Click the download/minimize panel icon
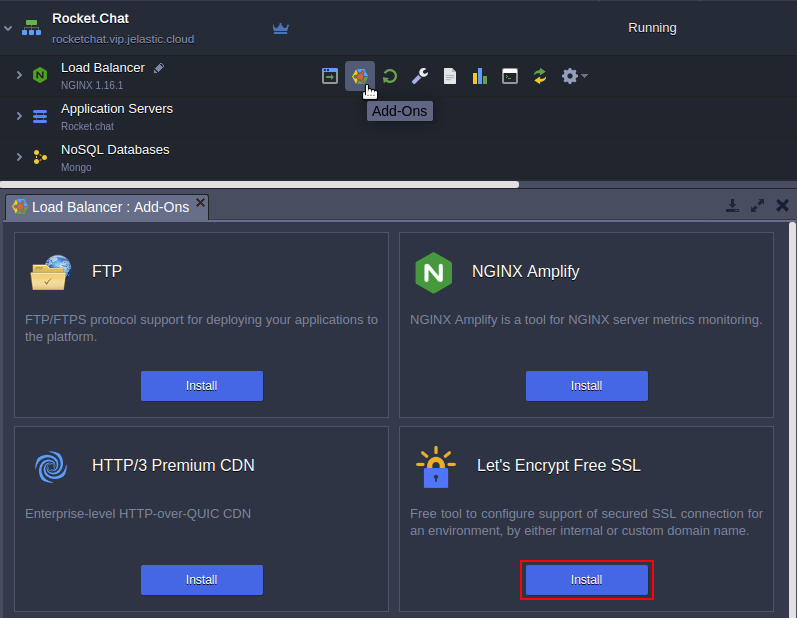The height and width of the screenshot is (618, 797). click(732, 206)
